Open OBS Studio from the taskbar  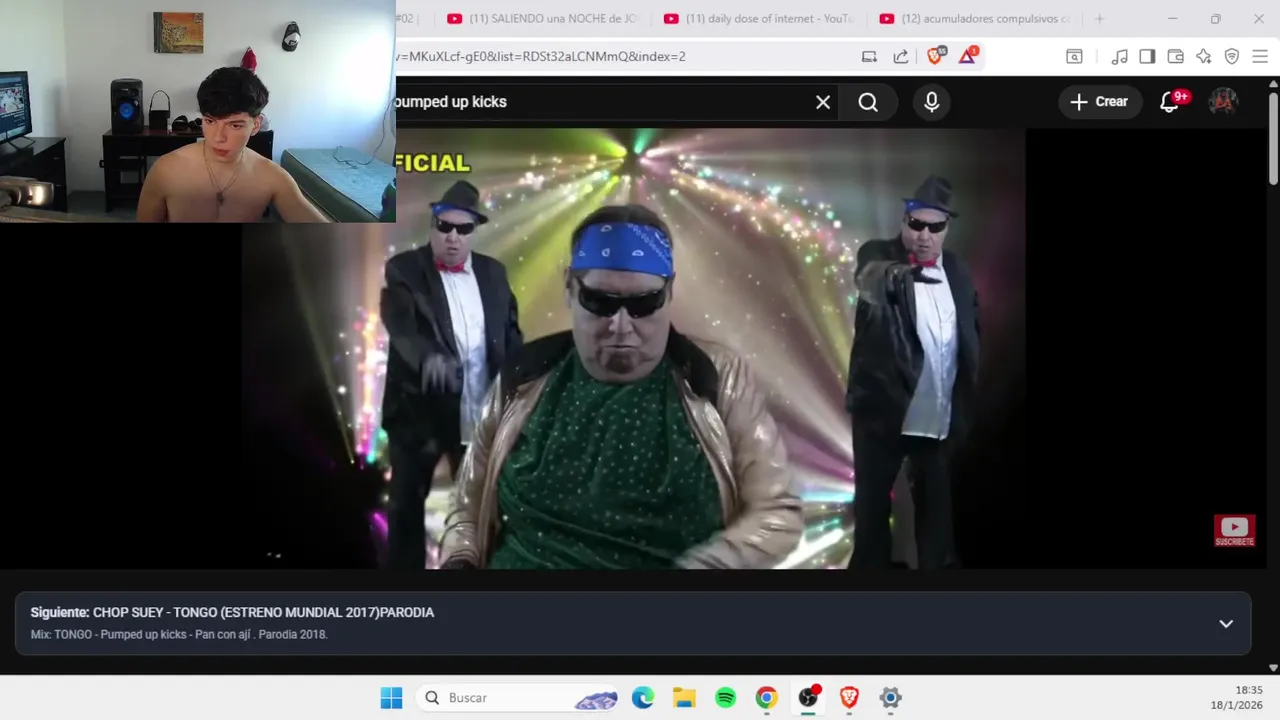[x=808, y=698]
